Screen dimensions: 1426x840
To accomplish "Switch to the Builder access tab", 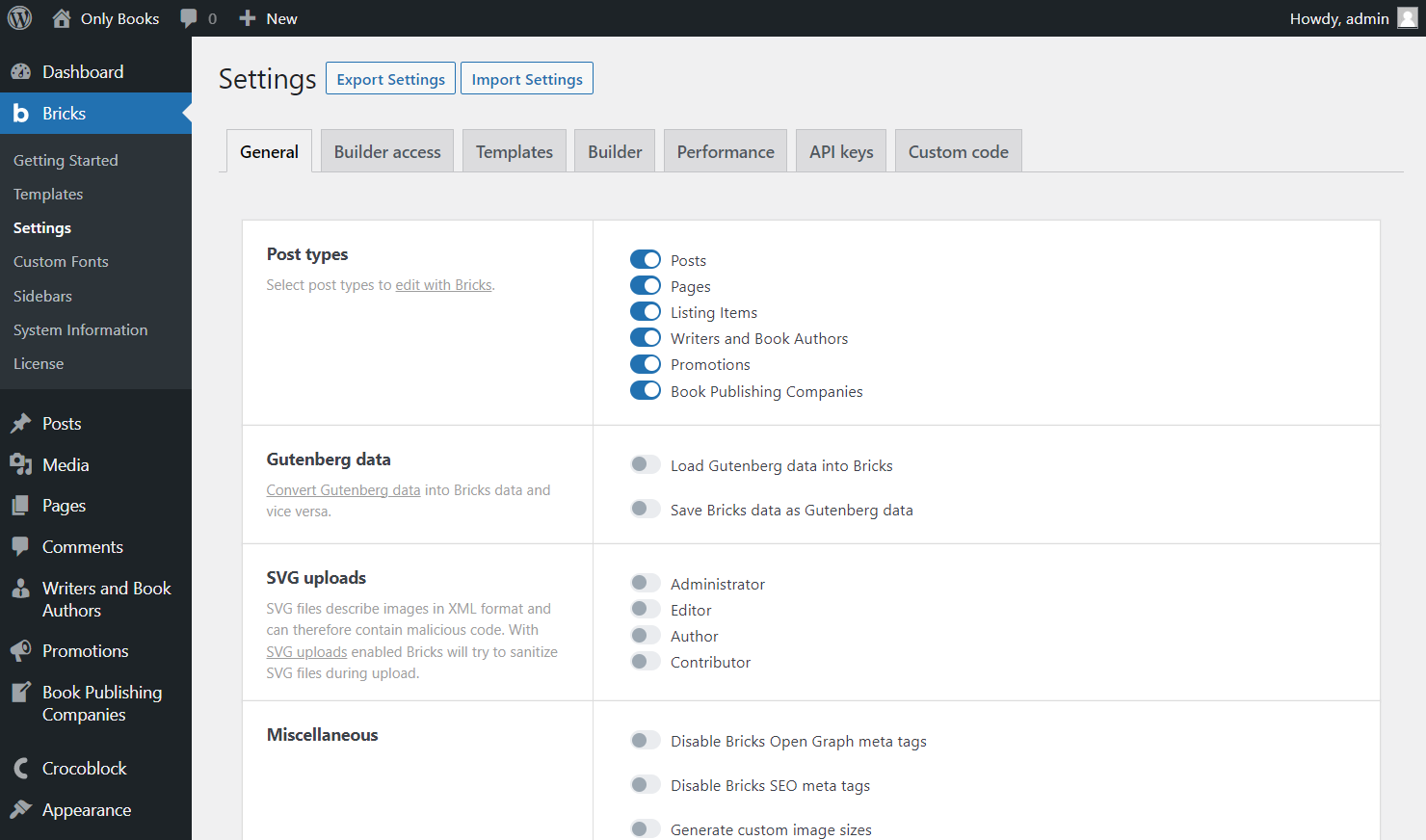I will 387,151.
